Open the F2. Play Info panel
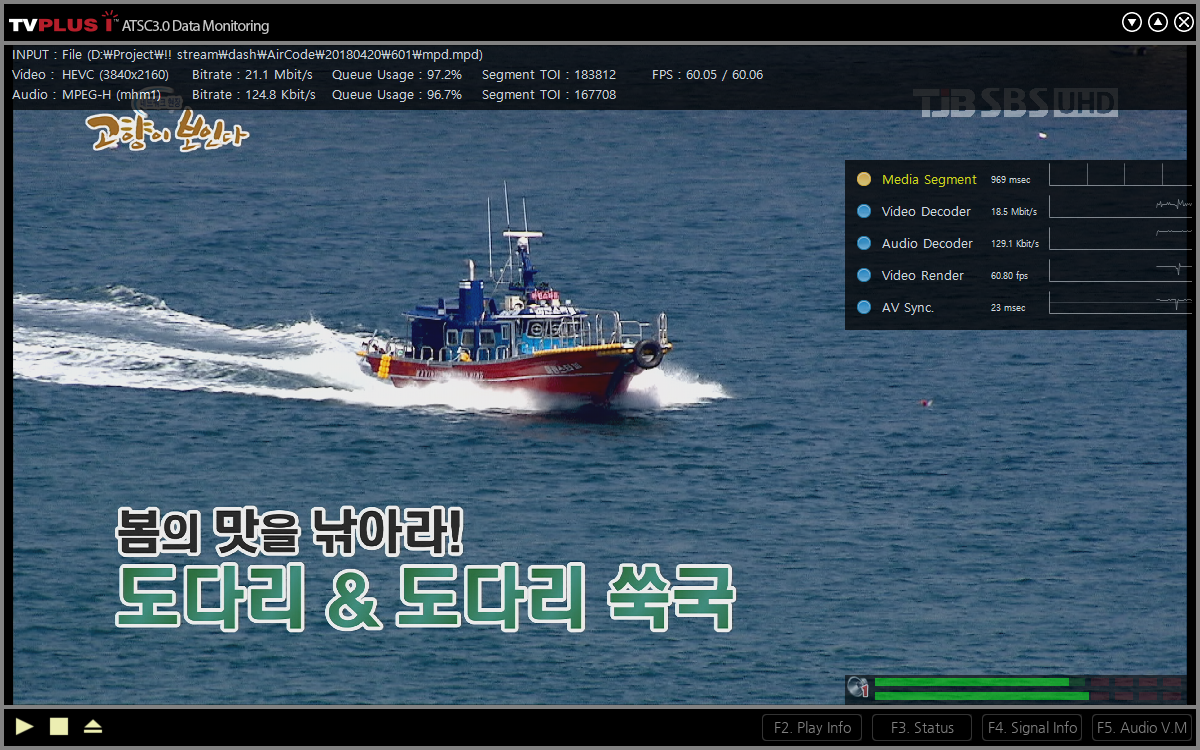 (811, 728)
